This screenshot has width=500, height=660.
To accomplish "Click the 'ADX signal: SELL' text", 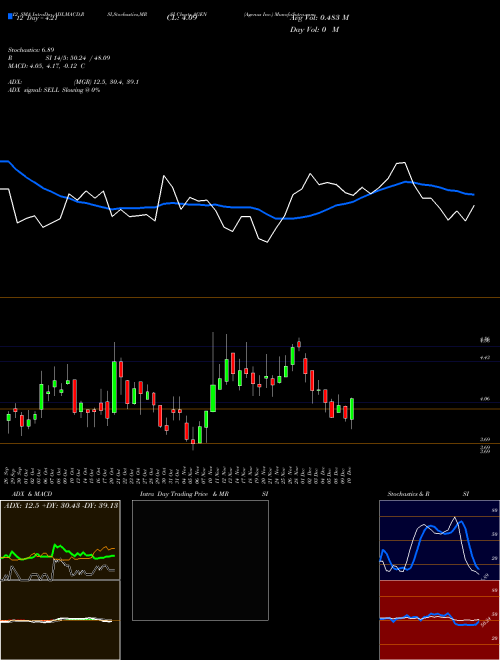I will [34, 90].
